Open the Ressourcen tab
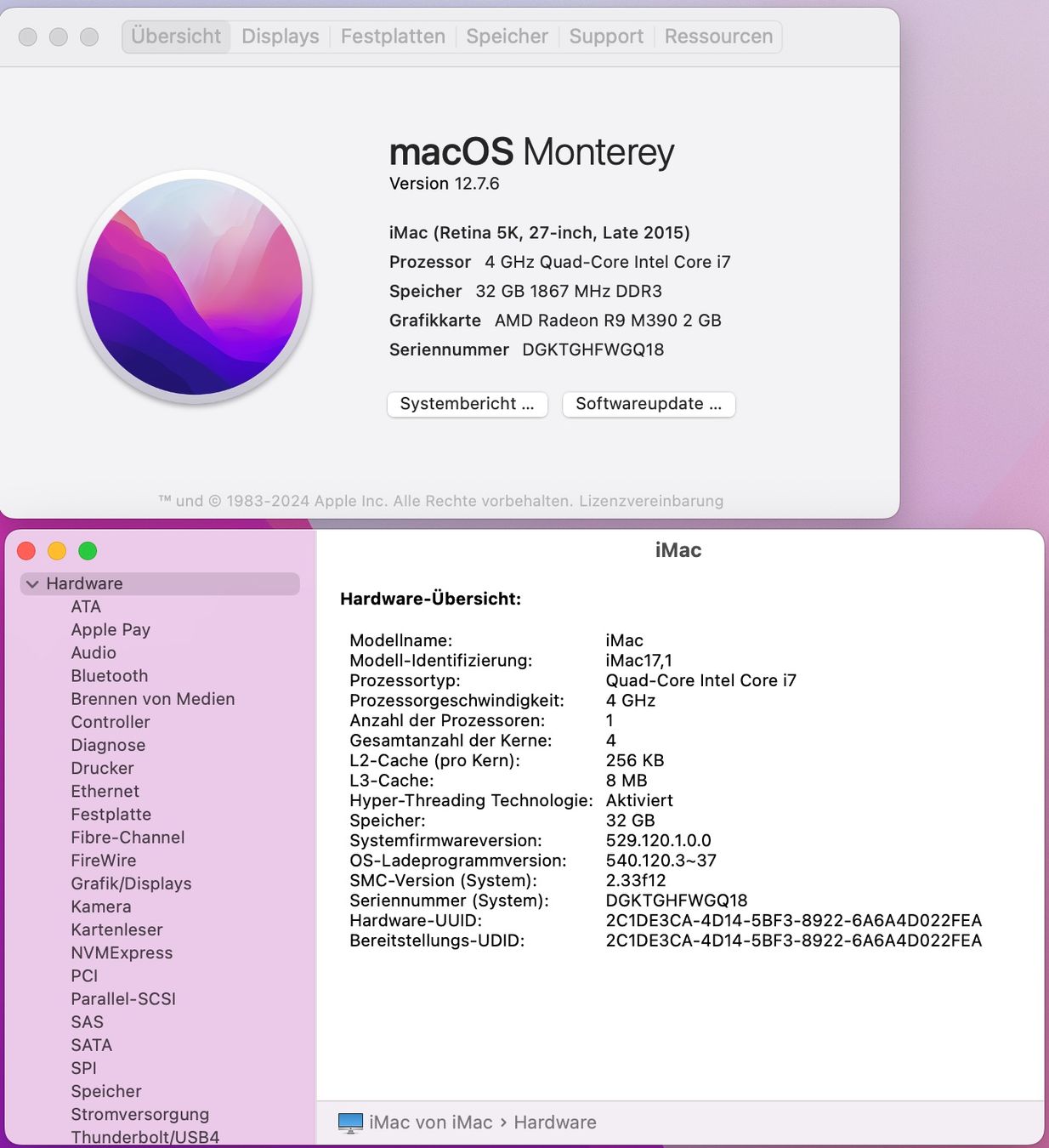The width and height of the screenshot is (1049, 1148). pos(718,37)
